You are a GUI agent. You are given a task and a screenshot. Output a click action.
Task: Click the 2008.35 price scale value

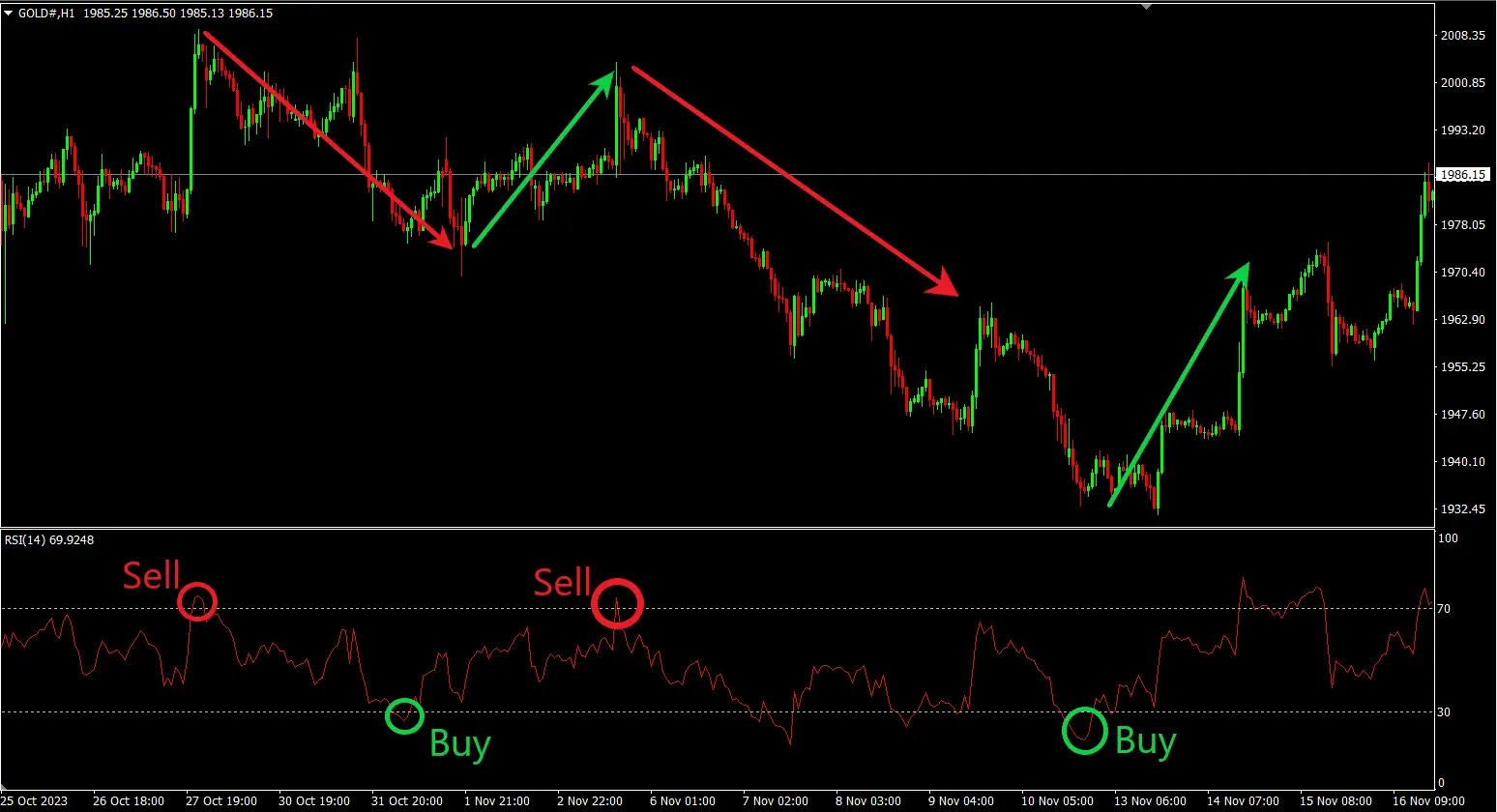[1462, 36]
